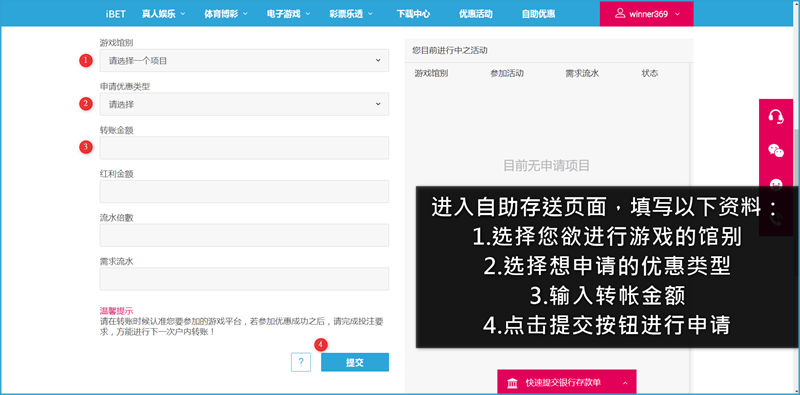Open the 彩票乐透 menu
The height and width of the screenshot is (395, 800).
351,14
